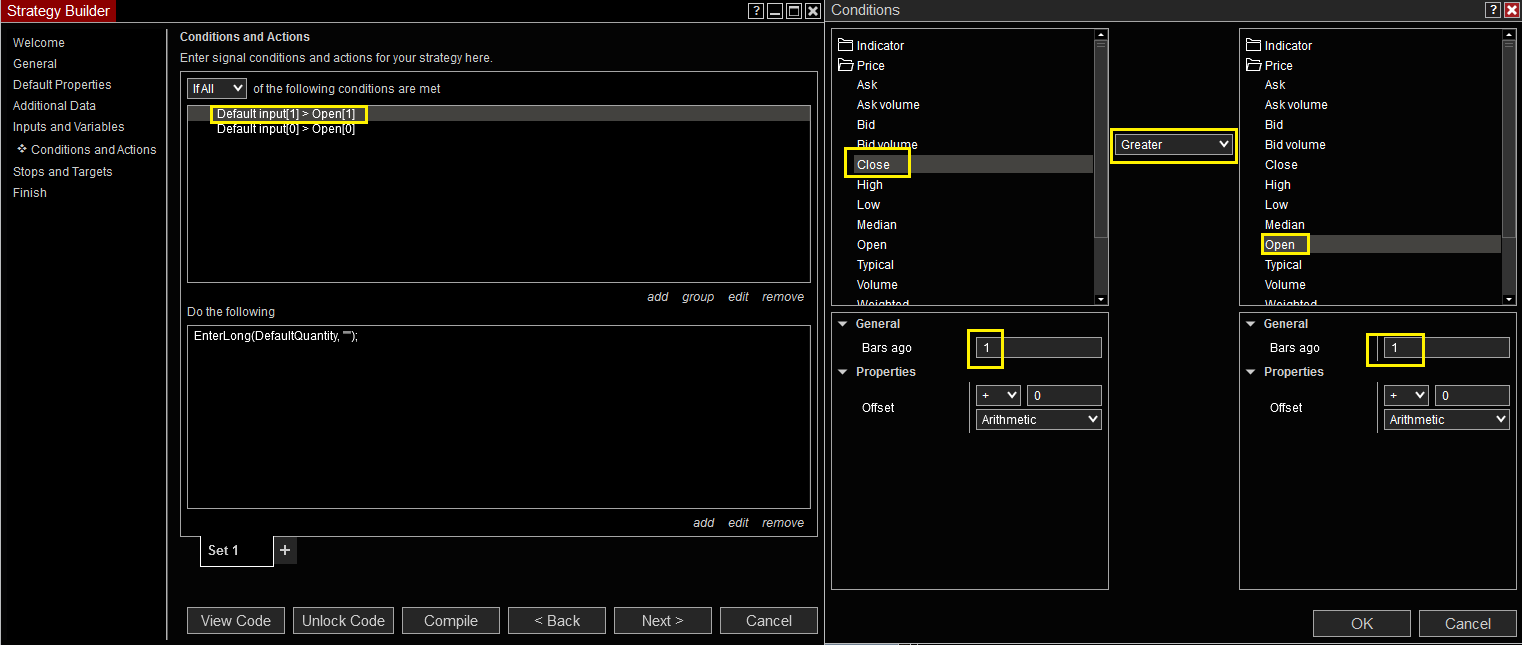
Task: Open Stops and Targets step
Action: click(63, 172)
